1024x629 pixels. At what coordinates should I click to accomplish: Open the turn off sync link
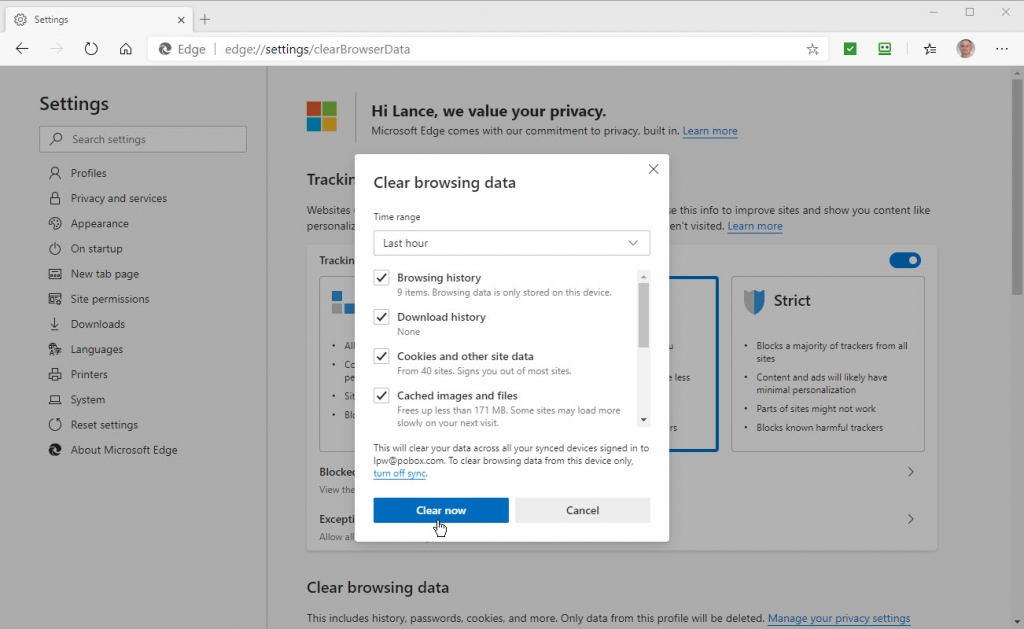(x=399, y=473)
